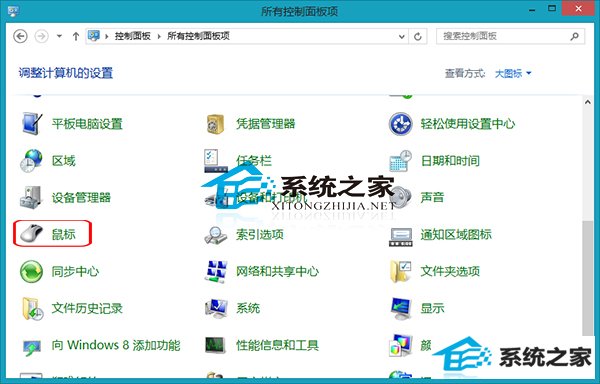The width and height of the screenshot is (600, 384).
Task: Click the 索引选项 text link
Action: 260,234
